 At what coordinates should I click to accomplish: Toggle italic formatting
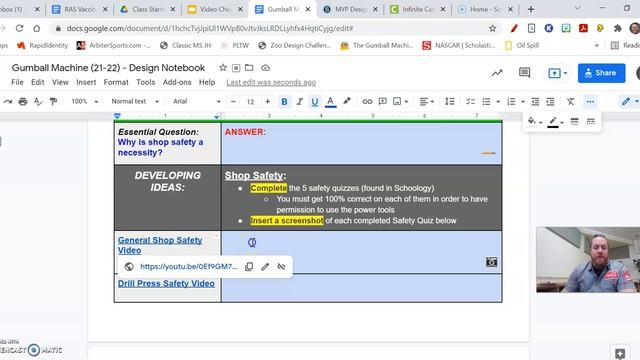tap(299, 102)
